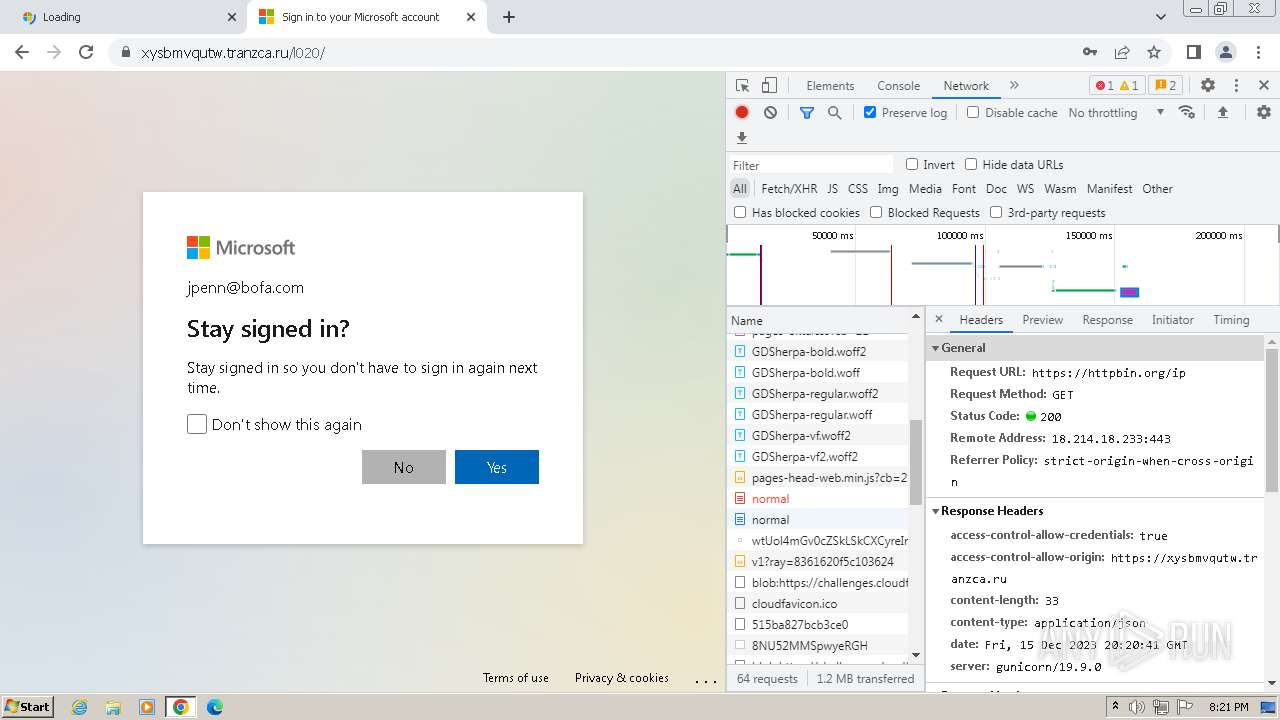Open the Timing tab of request
This screenshot has height=720, width=1280.
[1231, 320]
